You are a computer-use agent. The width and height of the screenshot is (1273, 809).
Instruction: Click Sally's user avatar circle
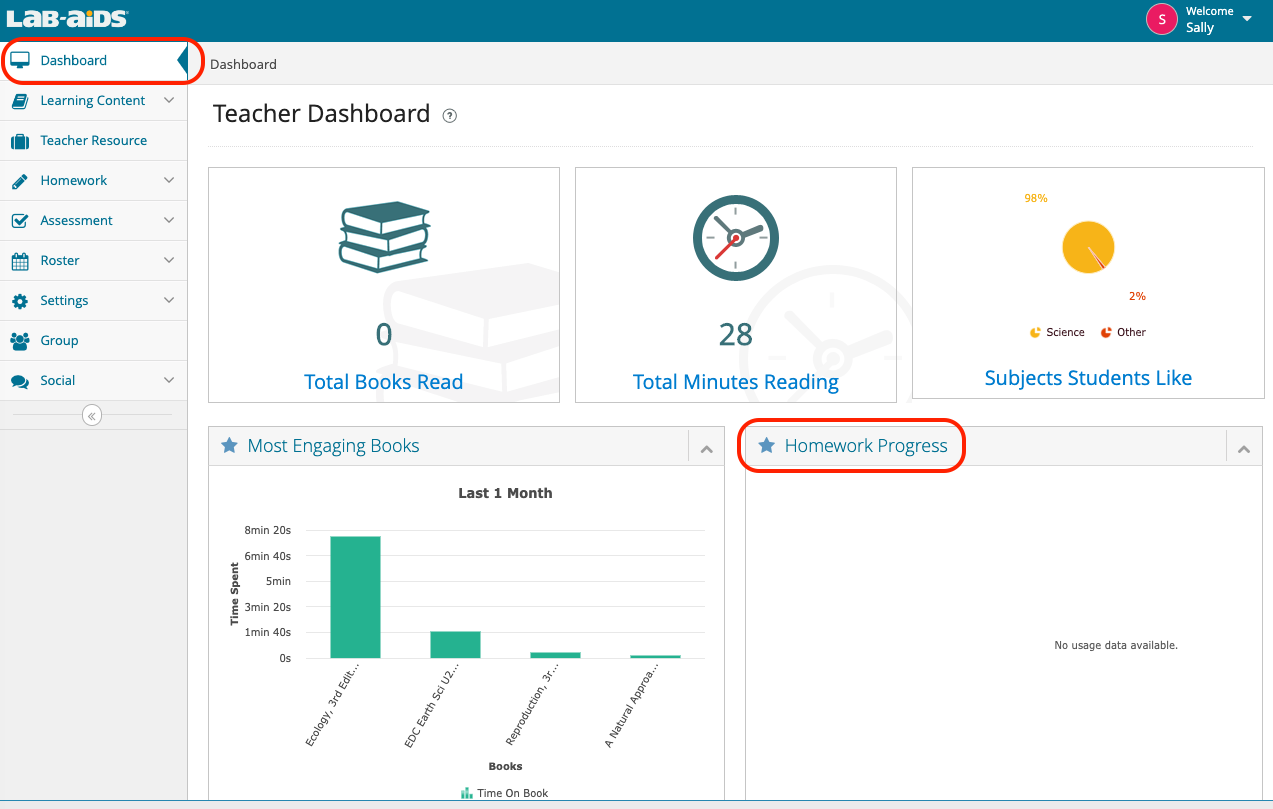1161,19
